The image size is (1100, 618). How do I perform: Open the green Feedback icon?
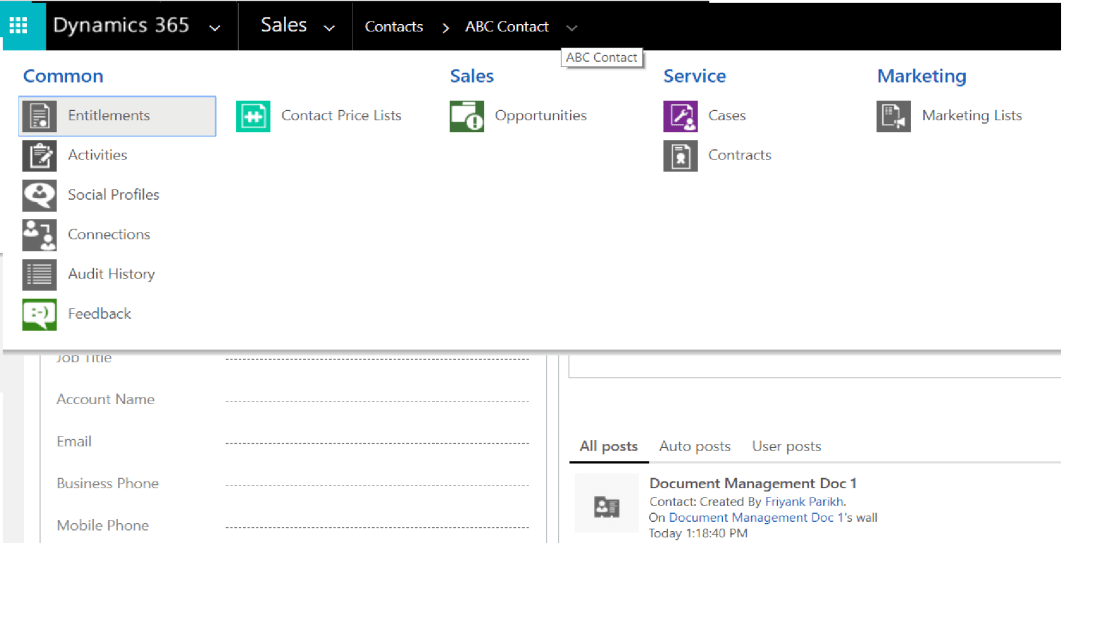pos(40,314)
